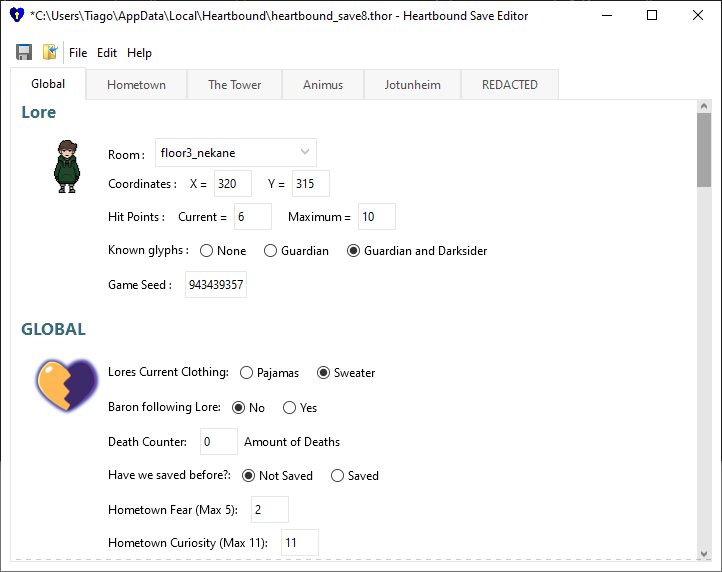Screen dimensions: 722x572
Task: Switch to the Jotunheim tab
Action: pos(412,85)
